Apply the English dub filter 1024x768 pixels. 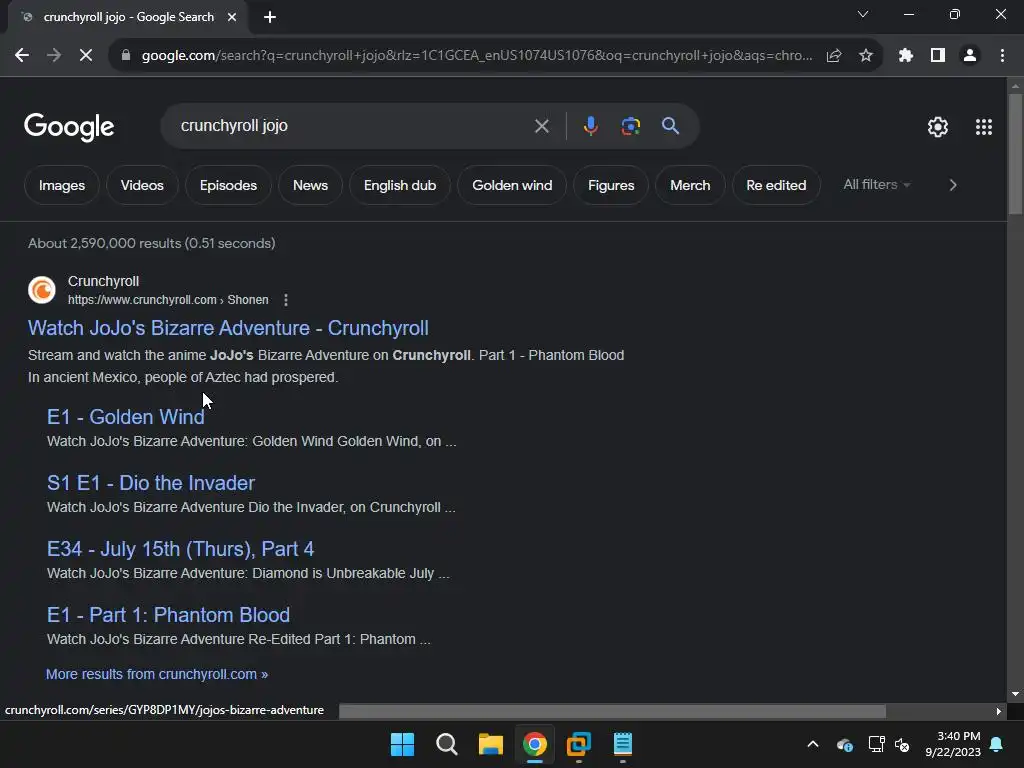click(400, 185)
